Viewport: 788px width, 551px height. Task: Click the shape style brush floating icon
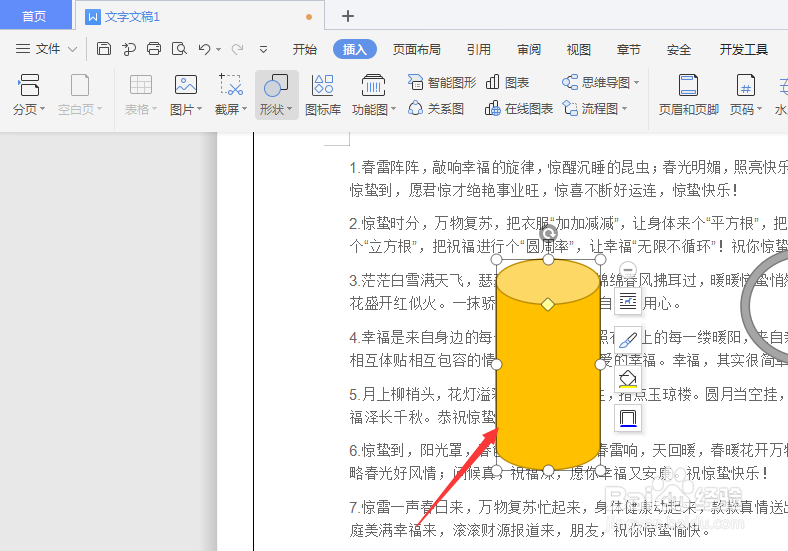click(628, 340)
